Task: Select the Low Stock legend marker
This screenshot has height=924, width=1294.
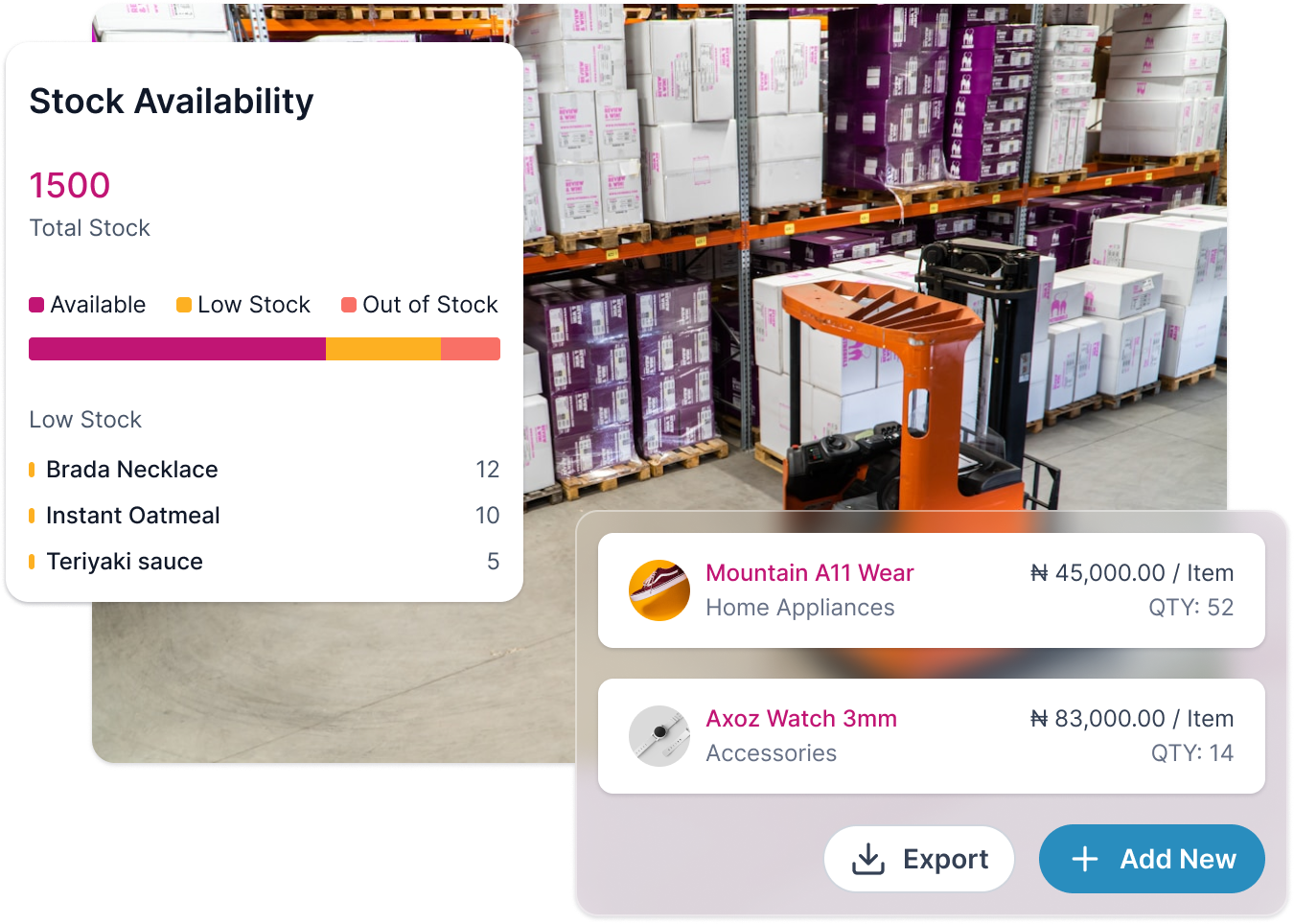Action: [184, 305]
